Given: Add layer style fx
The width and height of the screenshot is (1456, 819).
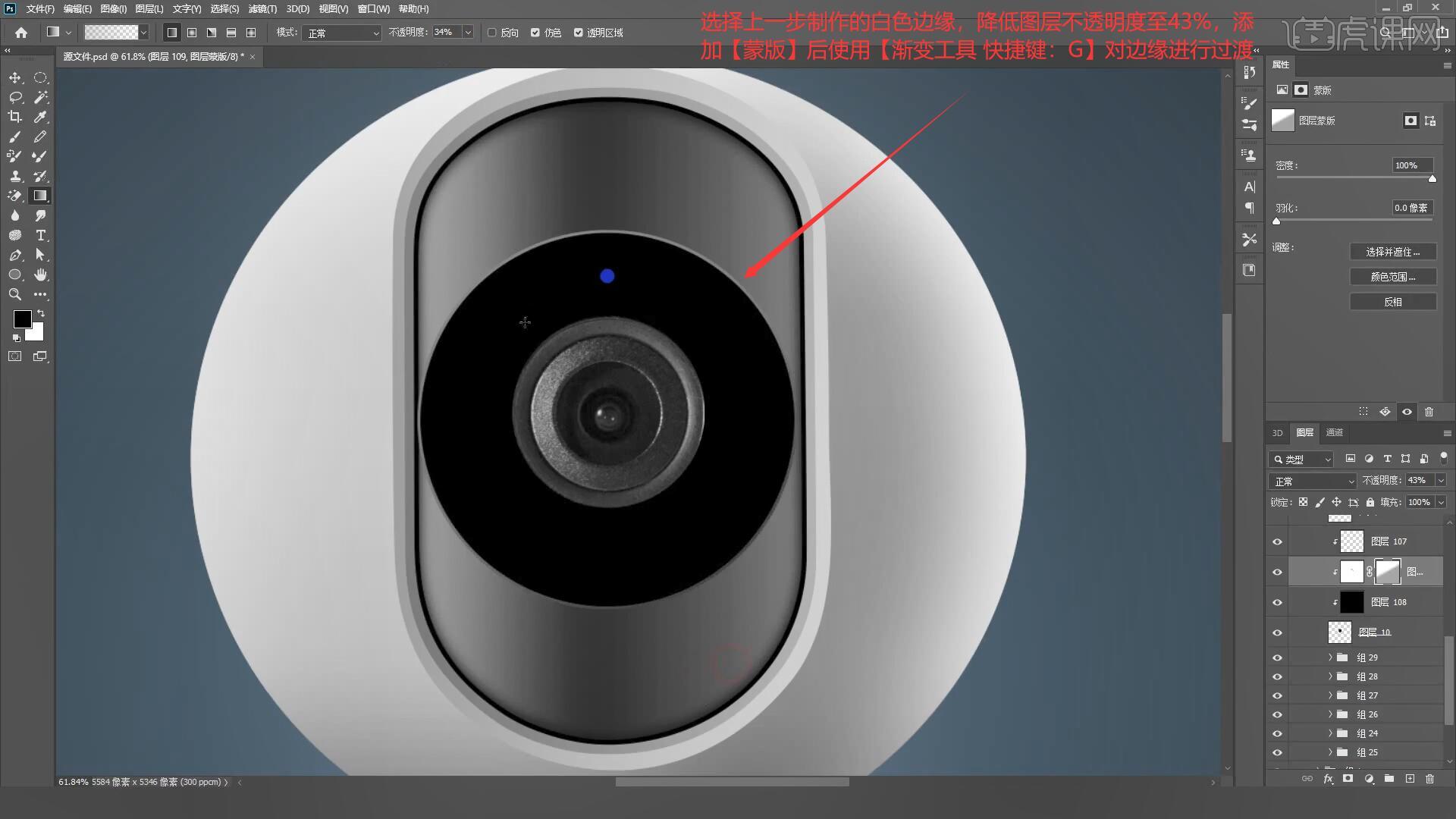Looking at the screenshot, I should pos(1328,779).
